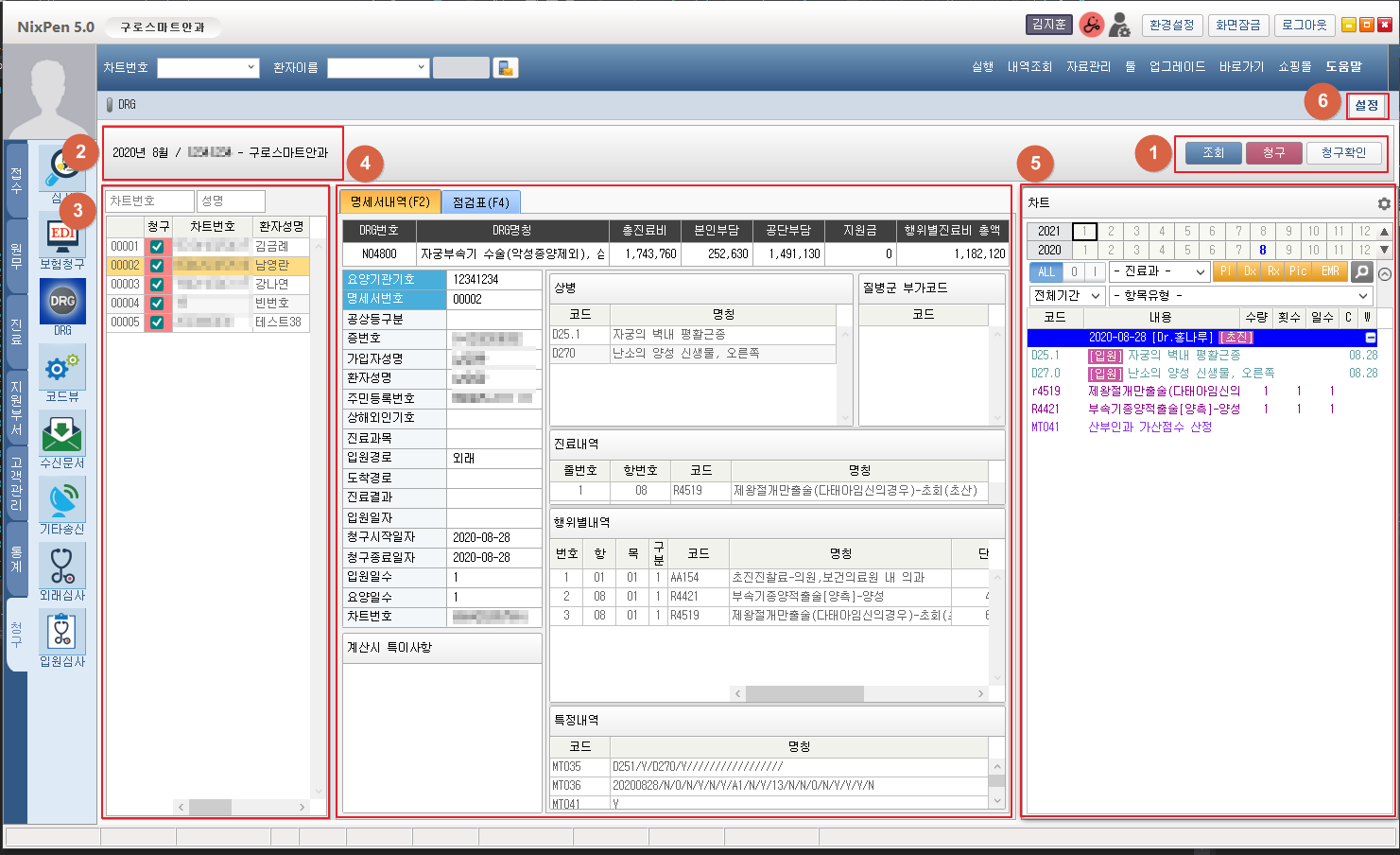Open the 보험청구 EDI icon
The width and height of the screenshot is (1400, 855).
[x=62, y=236]
